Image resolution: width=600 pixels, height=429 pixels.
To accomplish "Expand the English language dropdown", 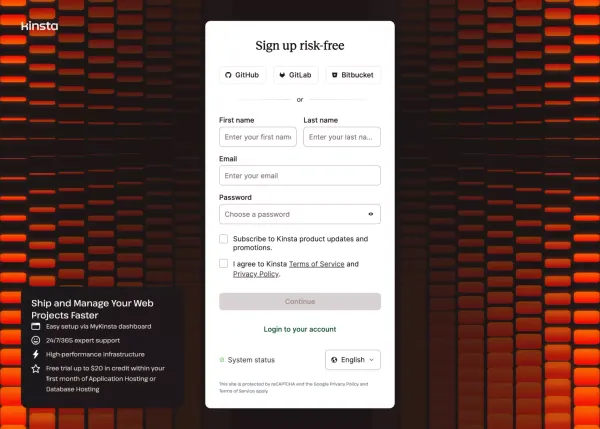I will (353, 360).
